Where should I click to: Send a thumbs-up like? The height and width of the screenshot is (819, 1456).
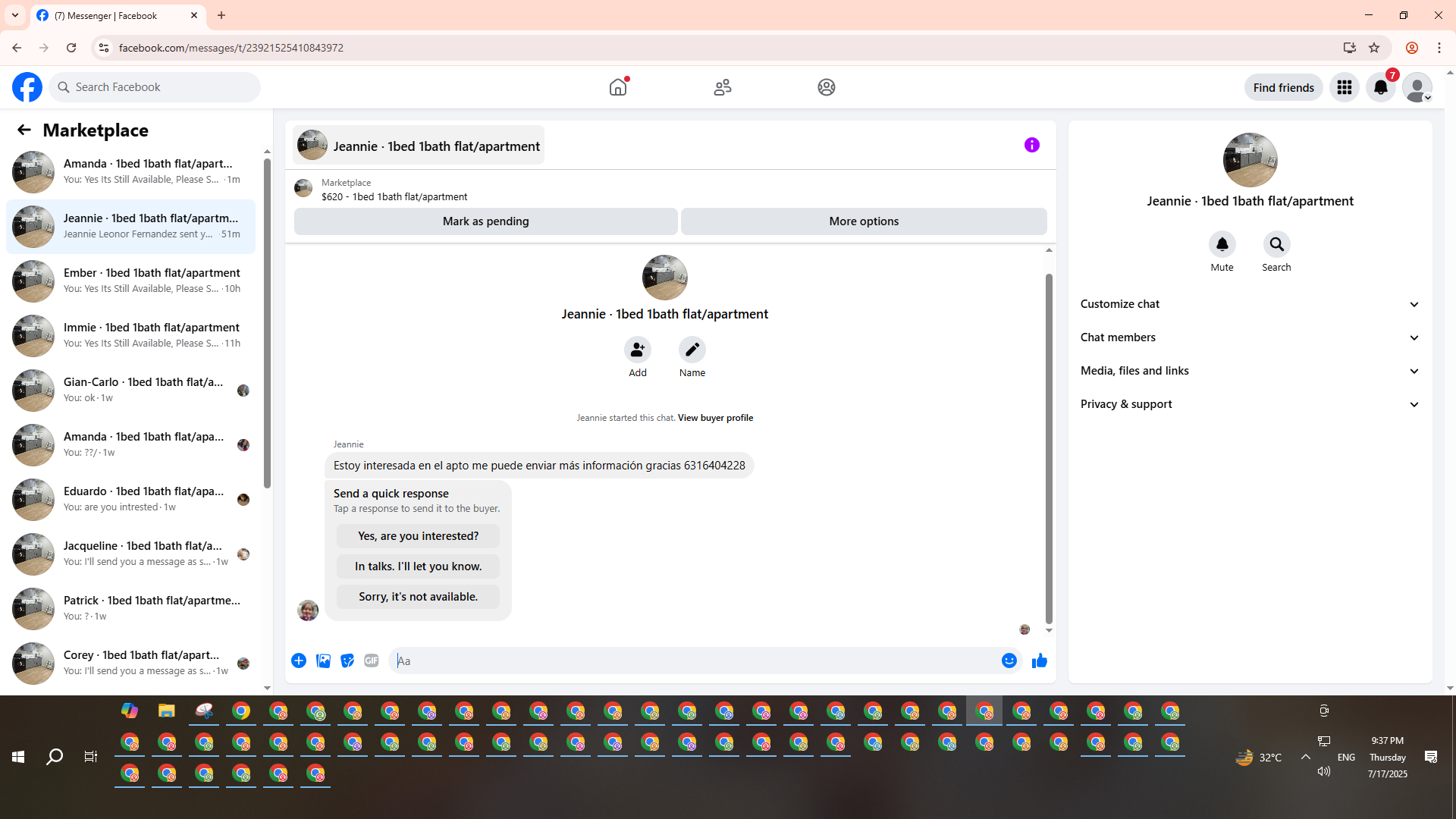(x=1040, y=661)
